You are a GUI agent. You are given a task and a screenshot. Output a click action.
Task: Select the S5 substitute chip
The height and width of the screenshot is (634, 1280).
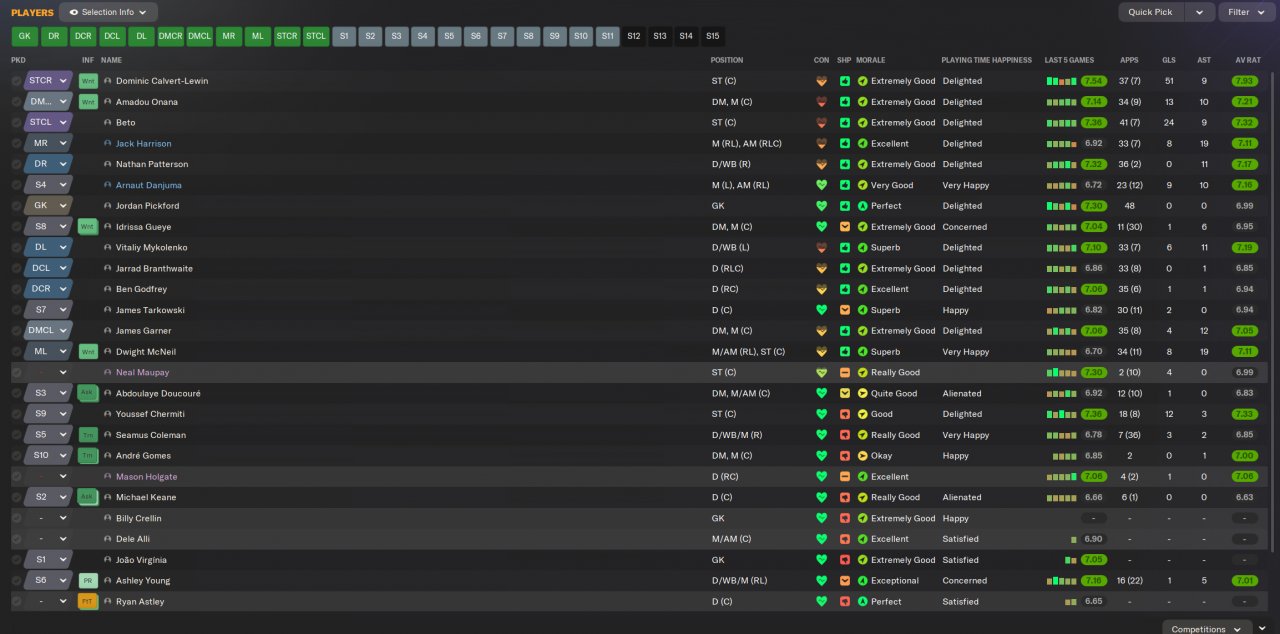450,36
